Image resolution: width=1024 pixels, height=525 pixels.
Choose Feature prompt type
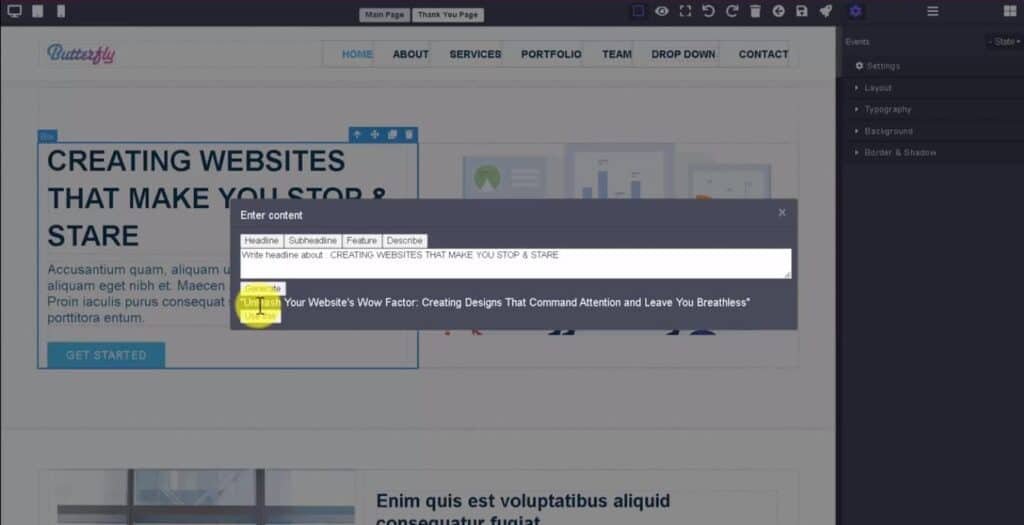362,241
